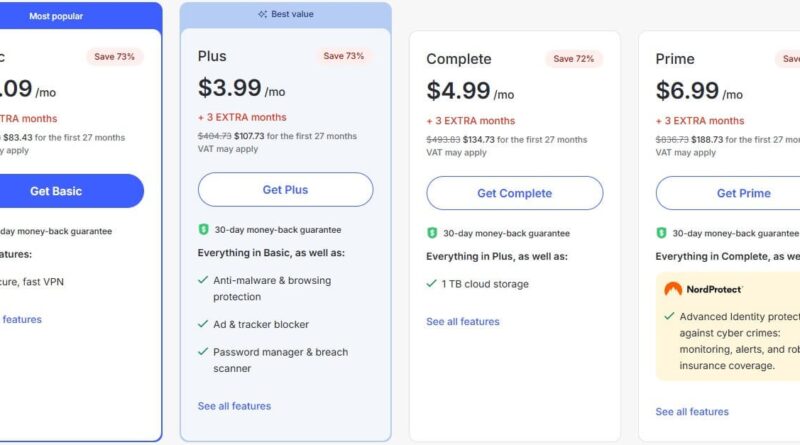Open See all features under Plus

click(234, 406)
